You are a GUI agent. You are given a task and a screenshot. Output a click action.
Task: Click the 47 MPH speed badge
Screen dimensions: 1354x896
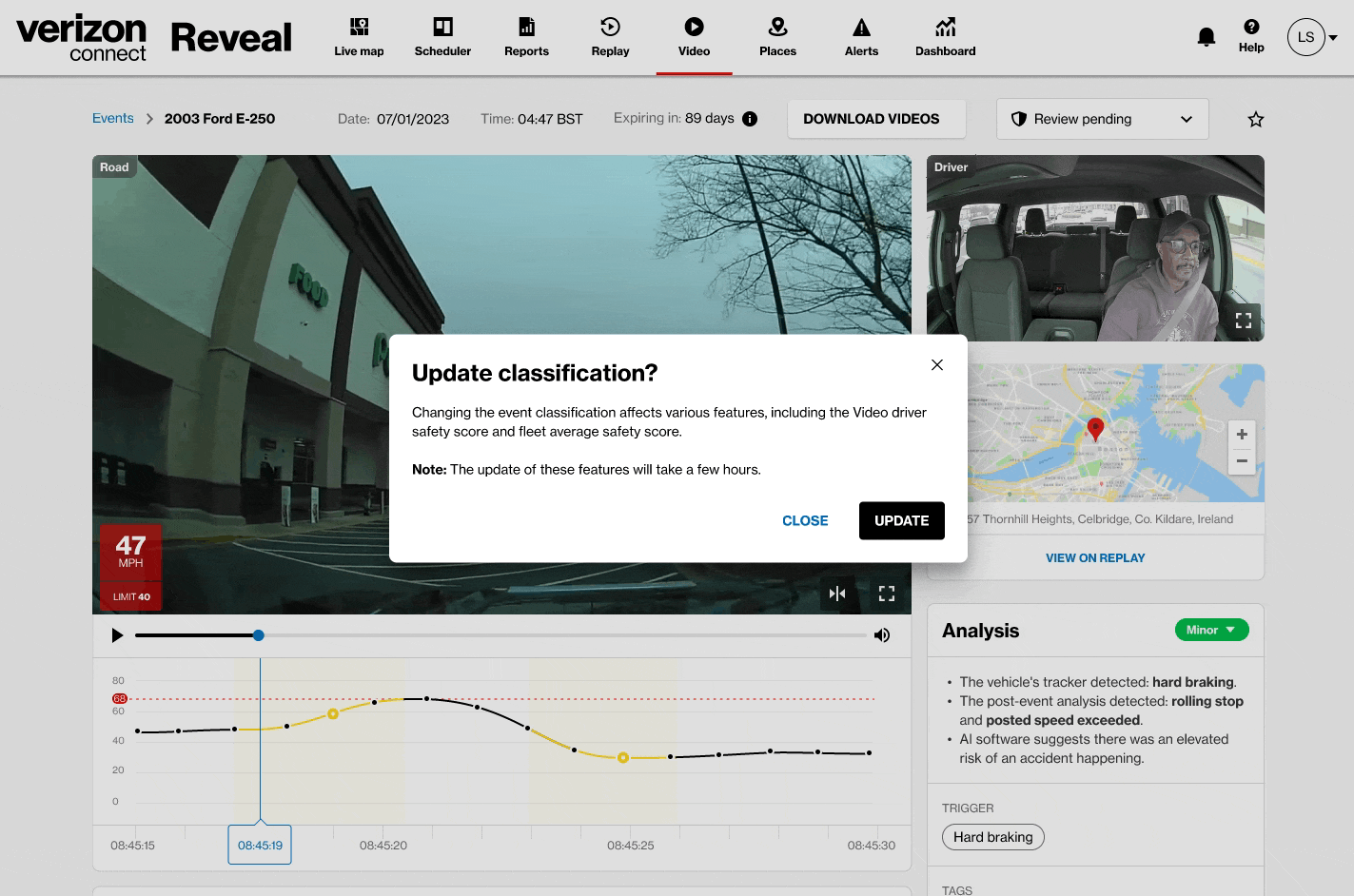[131, 553]
